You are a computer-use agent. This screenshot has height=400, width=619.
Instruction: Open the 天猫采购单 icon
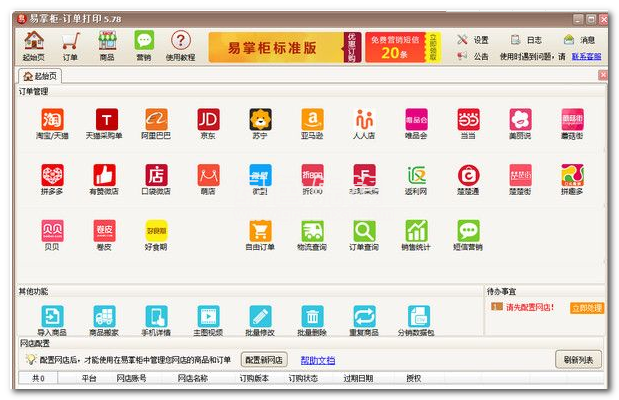[107, 120]
